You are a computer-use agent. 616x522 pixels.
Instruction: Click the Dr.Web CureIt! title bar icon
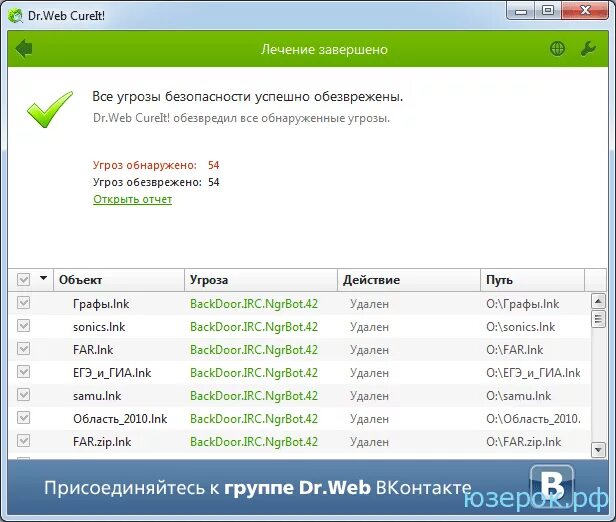click(x=15, y=16)
